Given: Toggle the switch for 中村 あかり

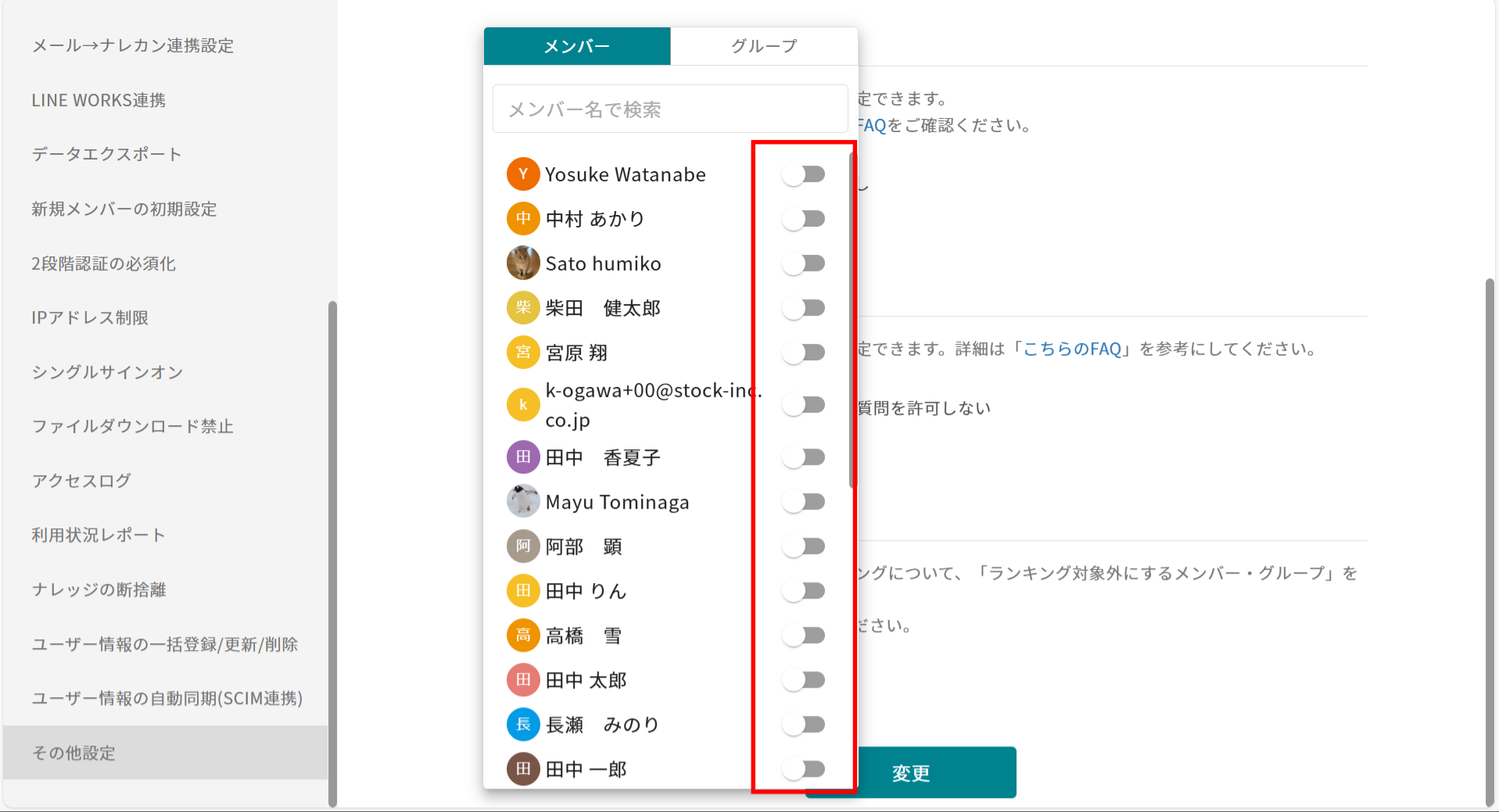Looking at the screenshot, I should [x=804, y=219].
